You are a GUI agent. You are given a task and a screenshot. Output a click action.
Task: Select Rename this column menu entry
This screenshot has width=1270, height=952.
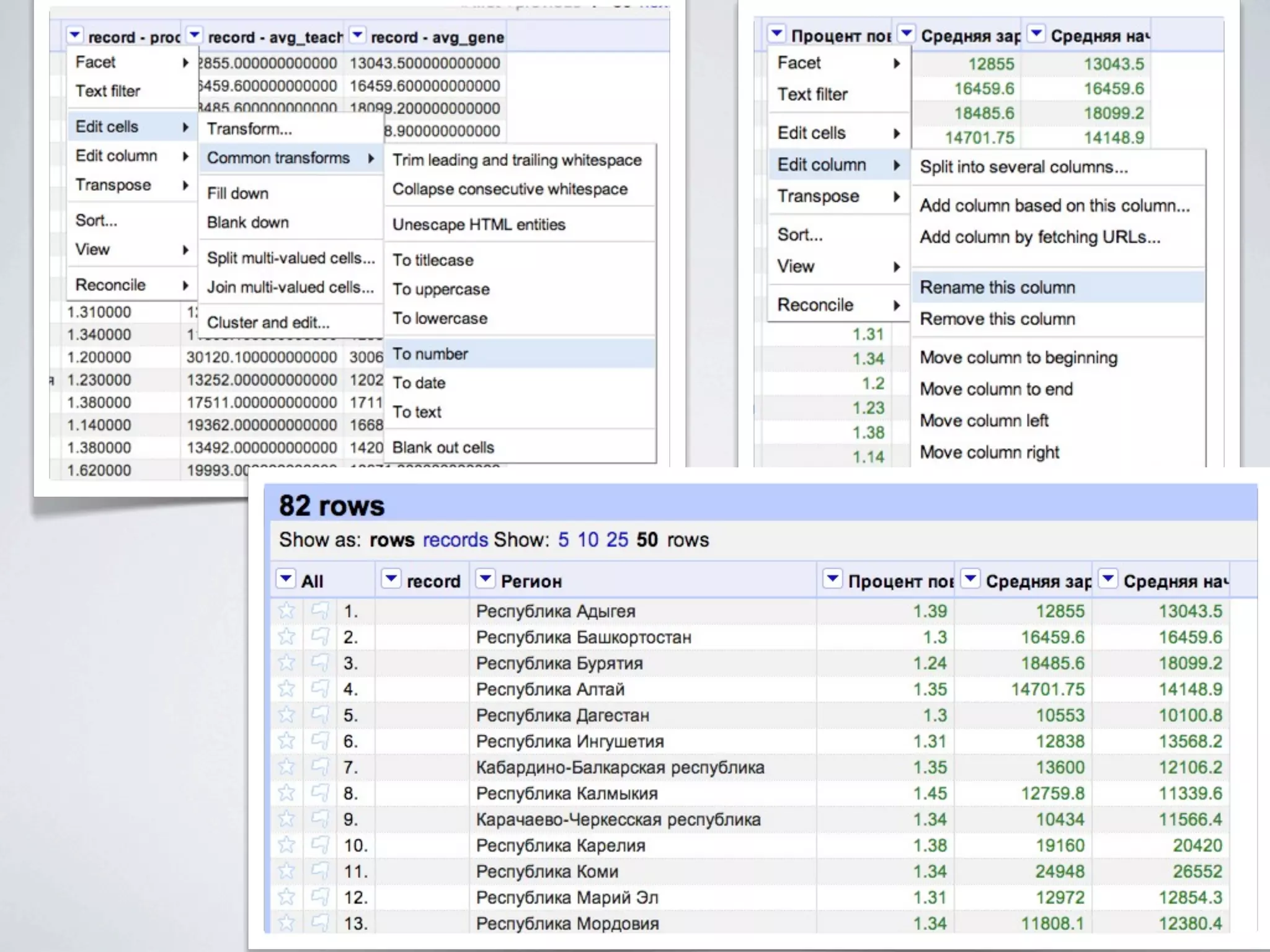point(997,288)
